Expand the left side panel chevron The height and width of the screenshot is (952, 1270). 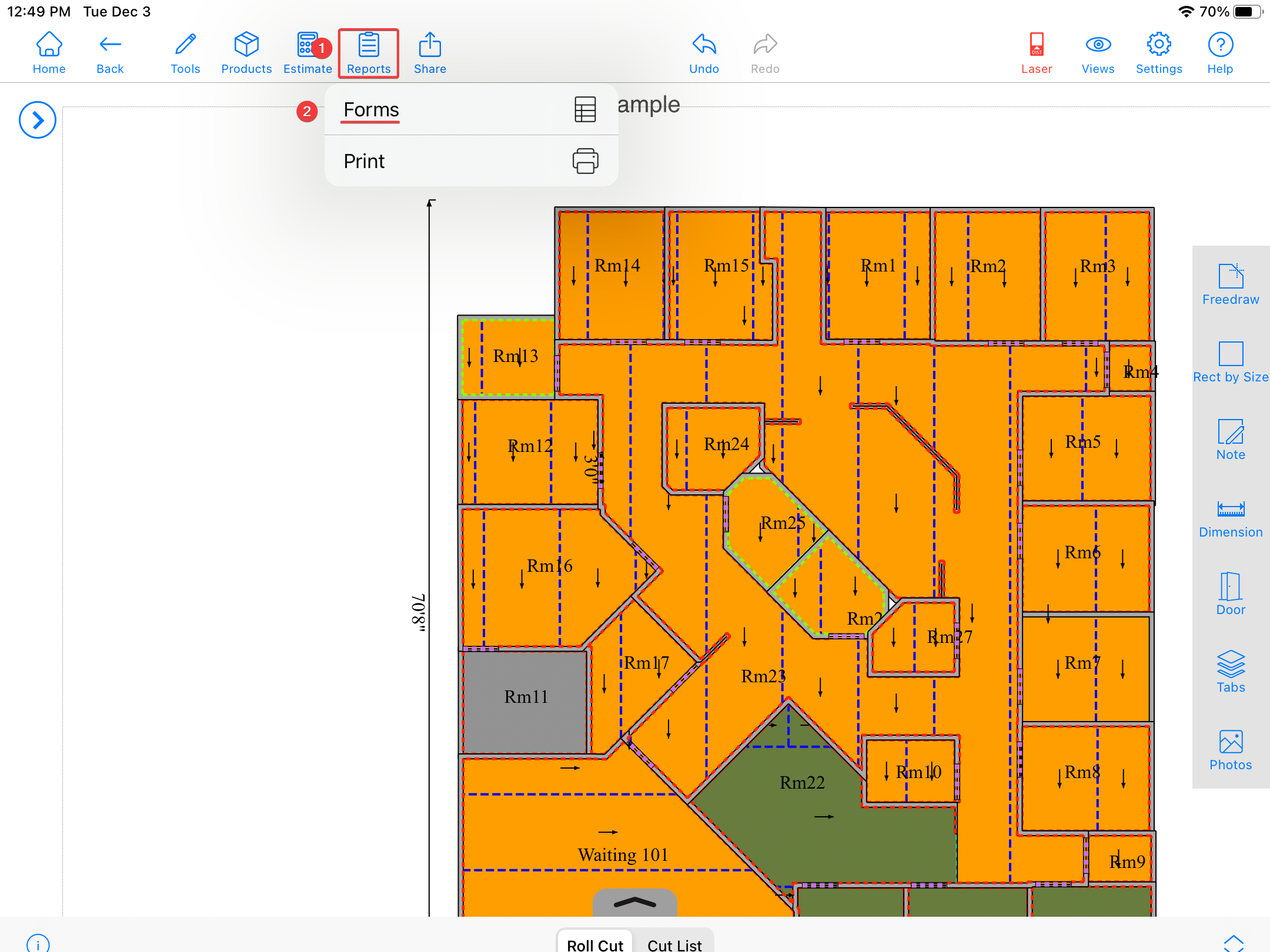pyautogui.click(x=38, y=120)
